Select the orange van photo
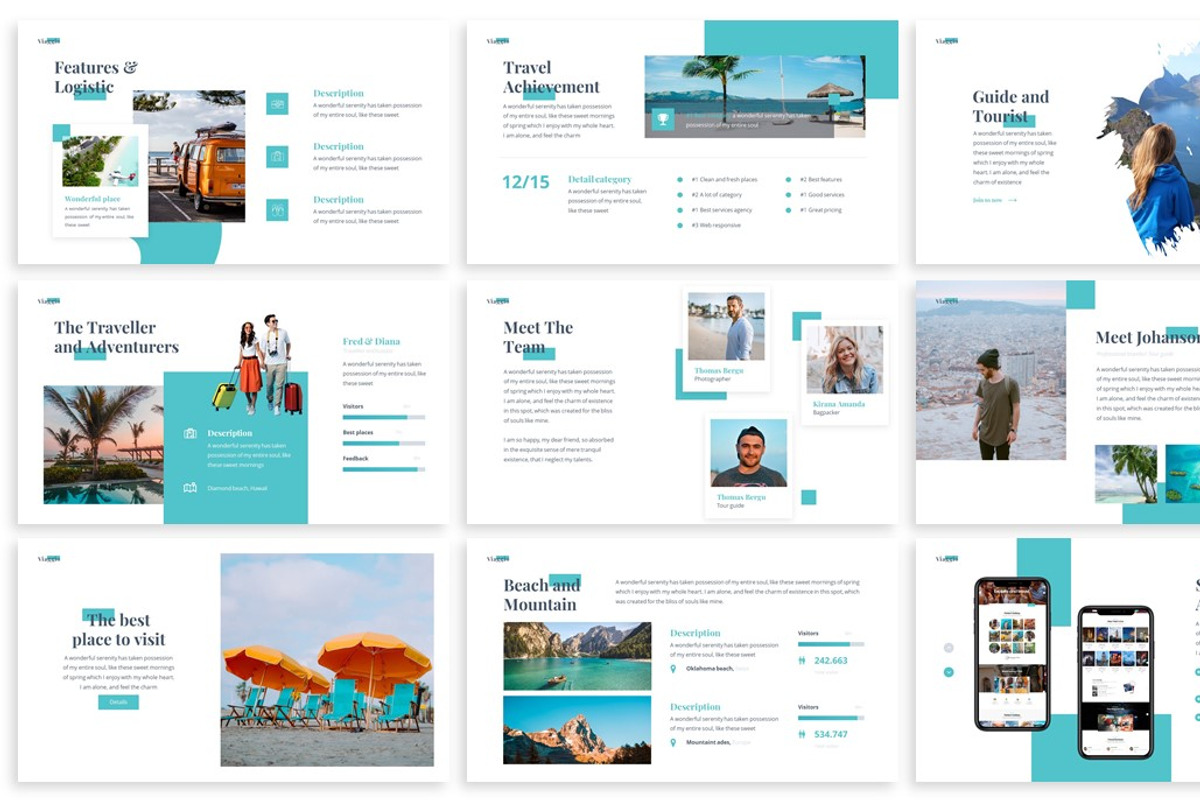 pyautogui.click(x=189, y=156)
